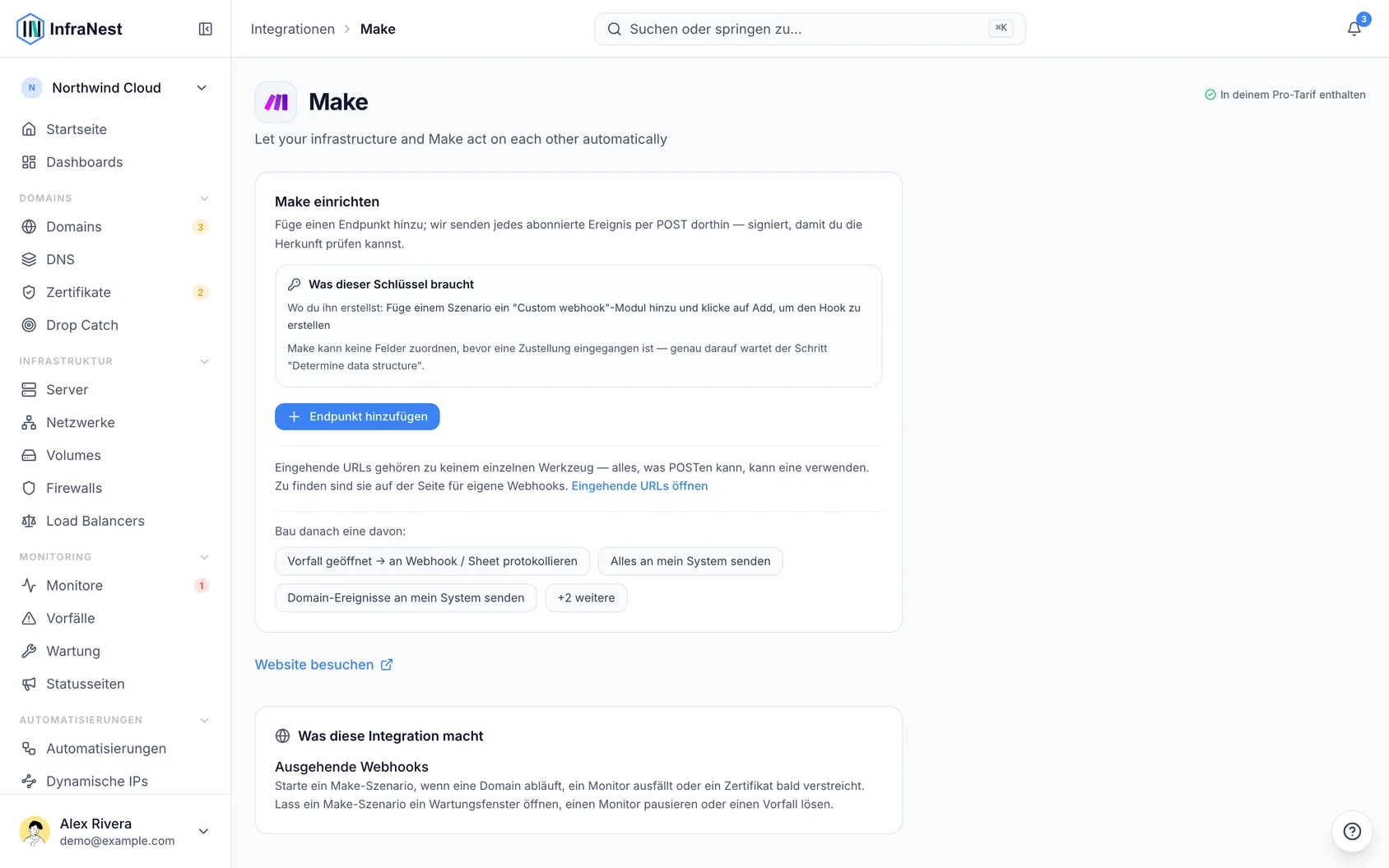Click Endpunkt hinzufügen button
Viewport: 1389px width, 868px height.
click(x=357, y=416)
